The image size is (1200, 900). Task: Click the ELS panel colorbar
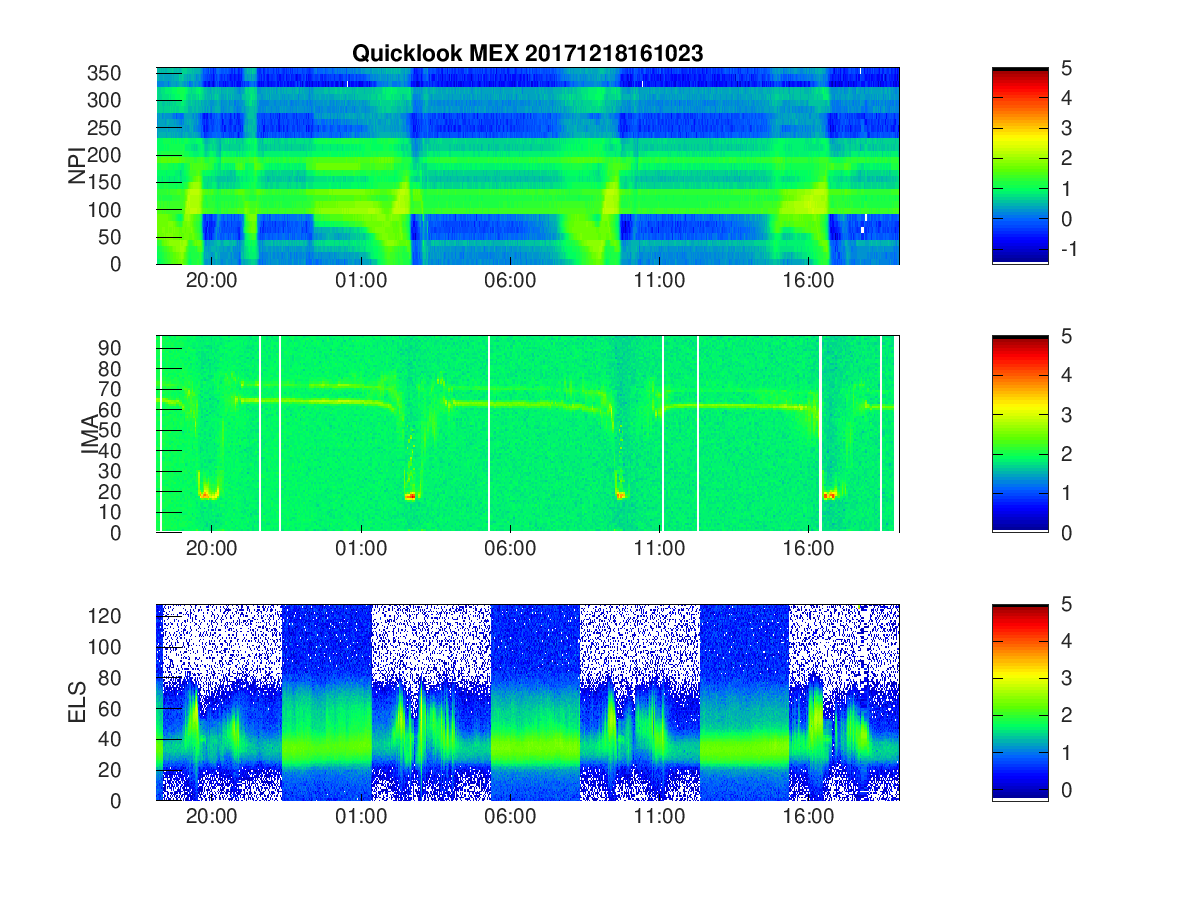coord(1020,702)
